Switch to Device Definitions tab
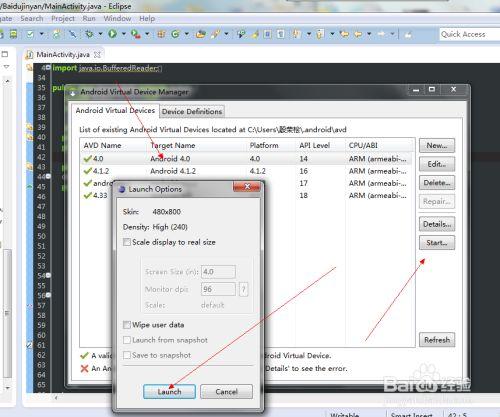Image resolution: width=500 pixels, height=417 pixels. (x=192, y=112)
